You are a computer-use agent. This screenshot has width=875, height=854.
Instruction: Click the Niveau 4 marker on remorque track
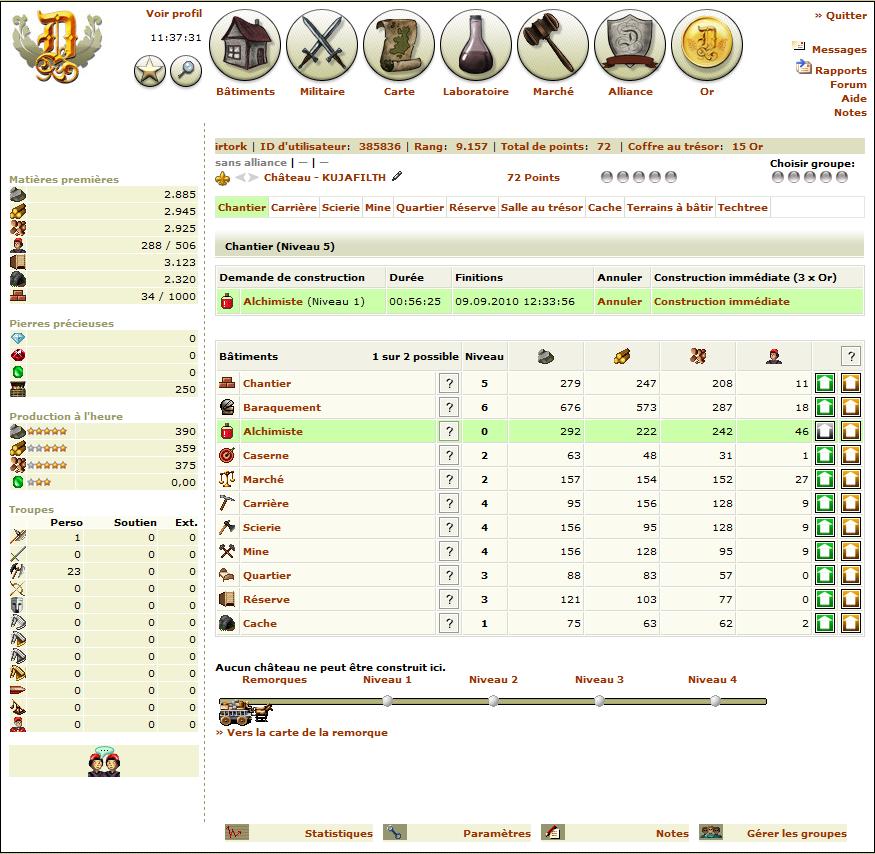pyautogui.click(x=715, y=701)
